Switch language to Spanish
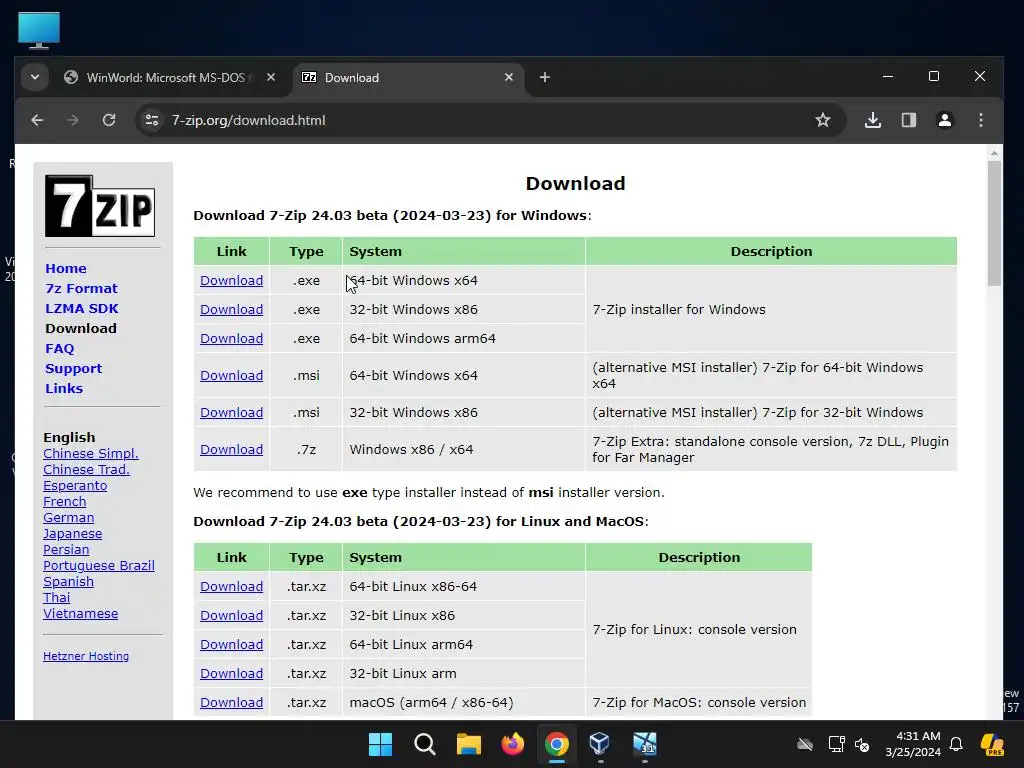 pyautogui.click(x=69, y=581)
